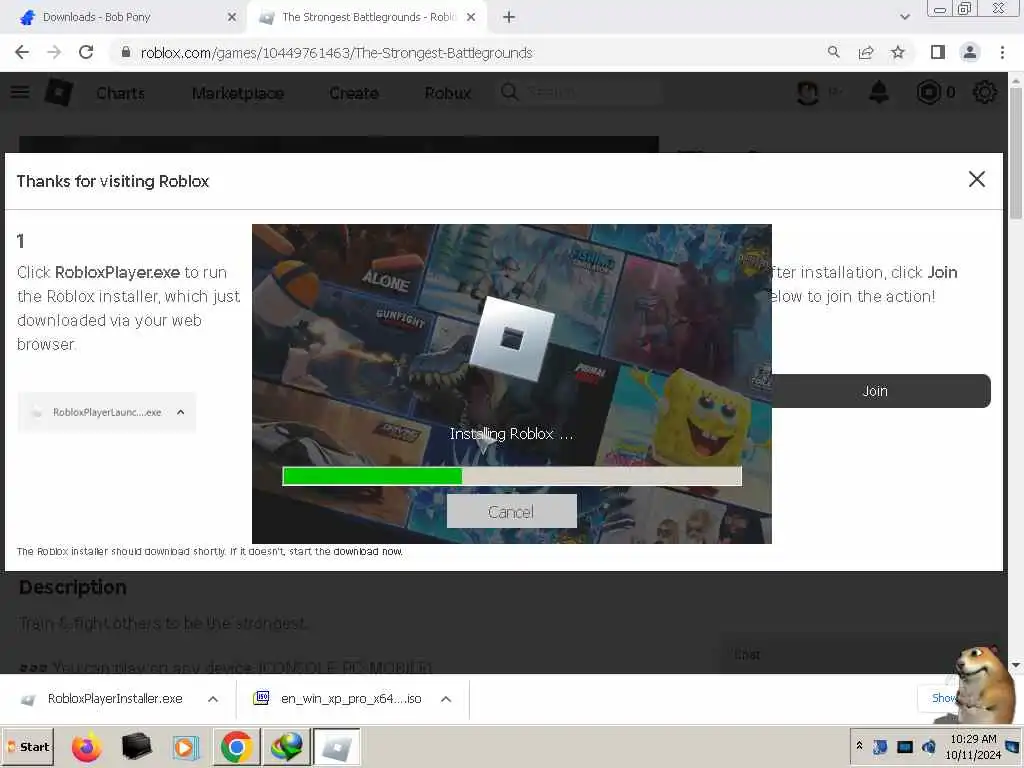Show hidden system tray icons

(x=859, y=746)
